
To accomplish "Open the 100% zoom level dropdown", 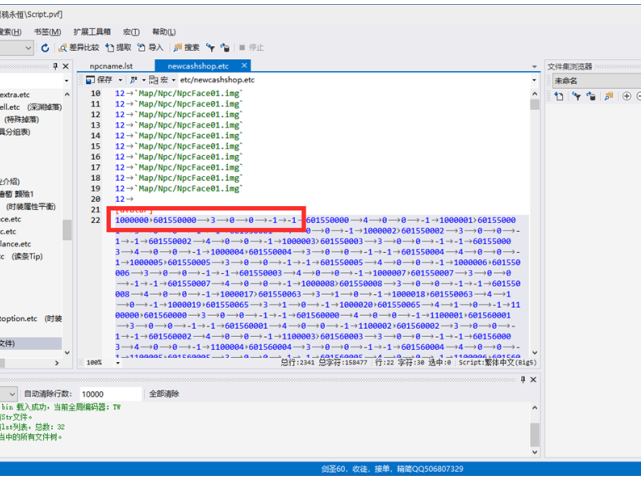I will [x=120, y=362].
